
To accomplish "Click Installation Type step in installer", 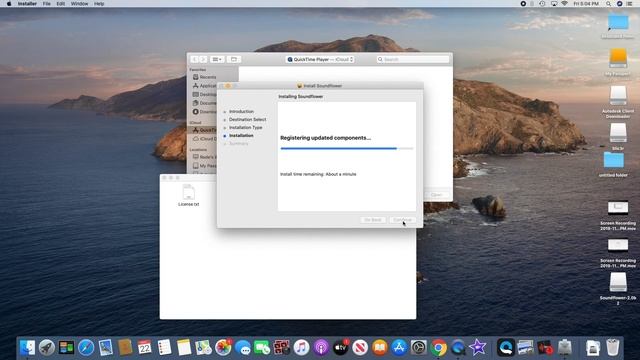I will (x=245, y=127).
